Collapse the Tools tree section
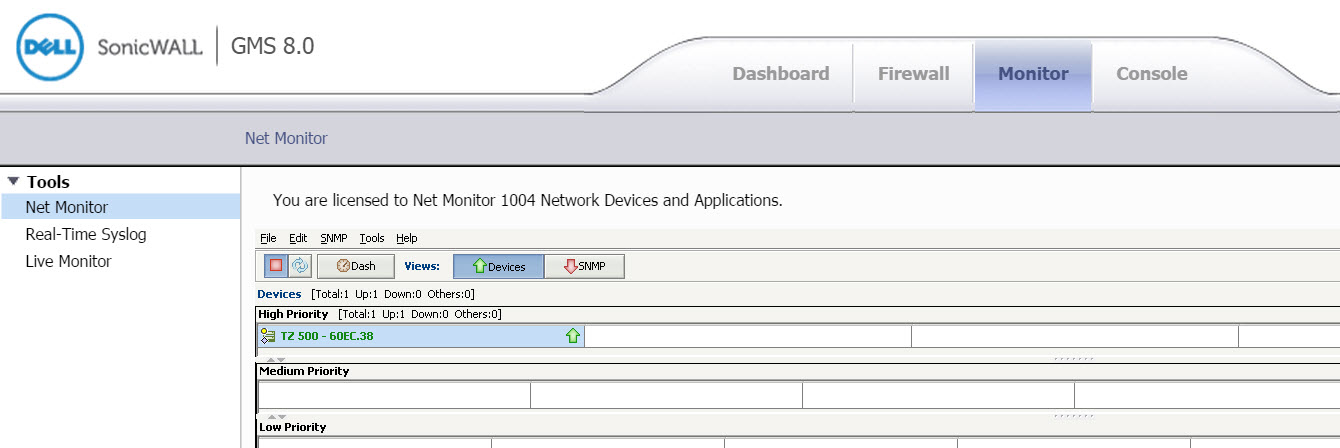 pyautogui.click(x=13, y=181)
